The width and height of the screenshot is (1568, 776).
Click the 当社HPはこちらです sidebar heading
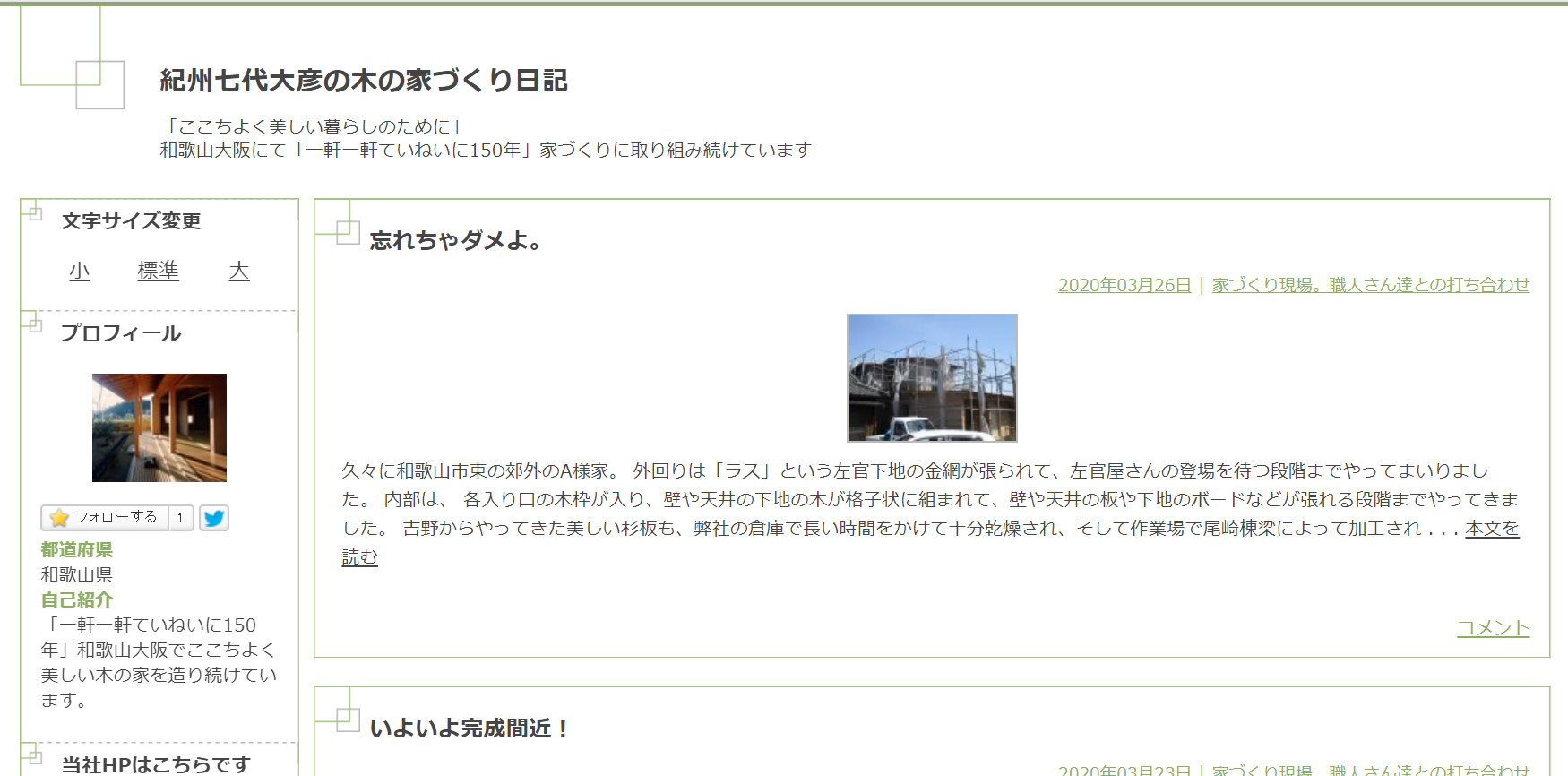(x=156, y=764)
